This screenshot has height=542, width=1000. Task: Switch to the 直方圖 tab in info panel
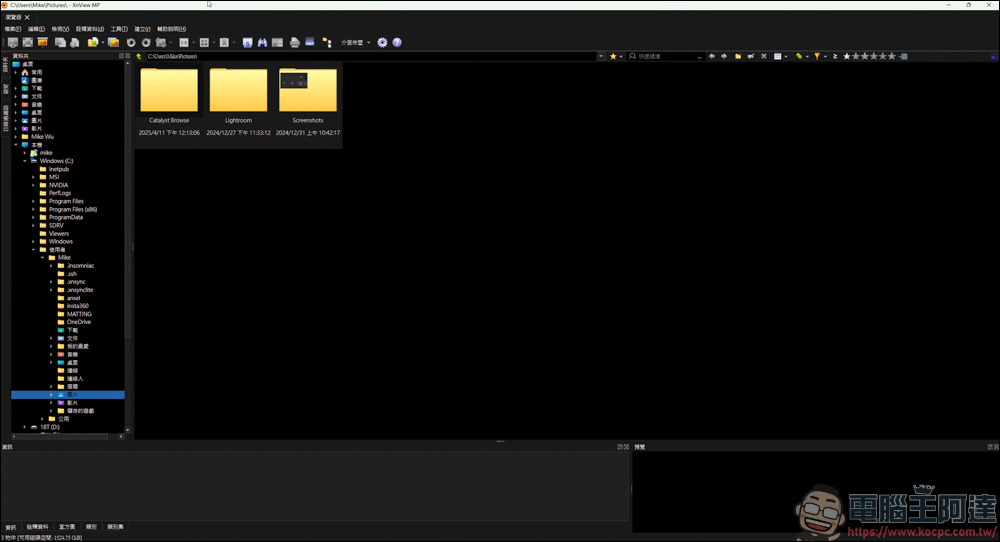67,527
